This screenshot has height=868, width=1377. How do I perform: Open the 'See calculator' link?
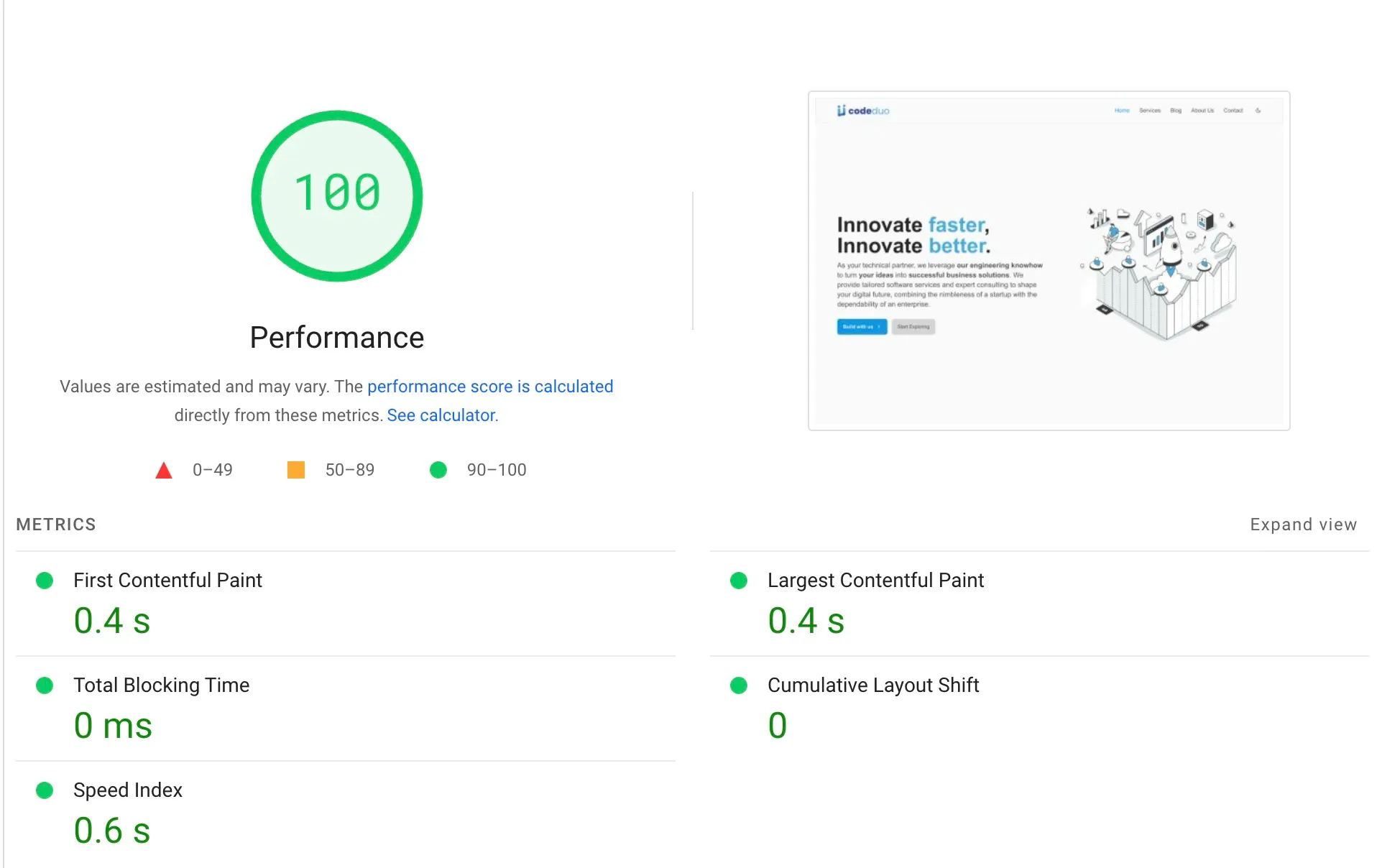[x=441, y=415]
